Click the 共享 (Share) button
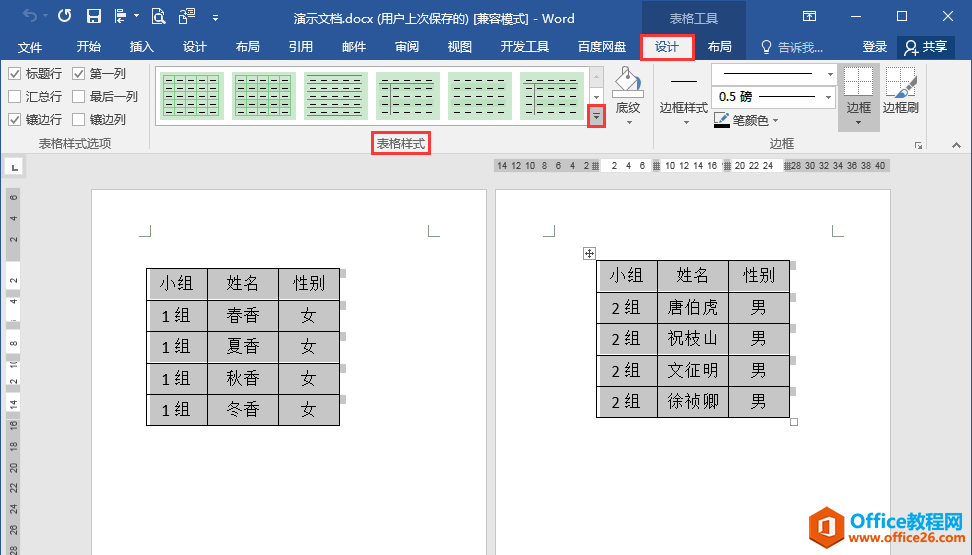The image size is (972, 555). [926, 47]
